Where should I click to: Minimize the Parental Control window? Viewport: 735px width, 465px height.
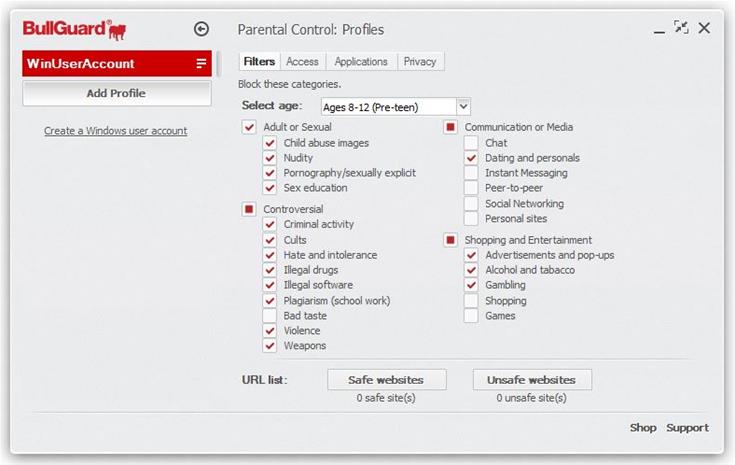tap(659, 30)
